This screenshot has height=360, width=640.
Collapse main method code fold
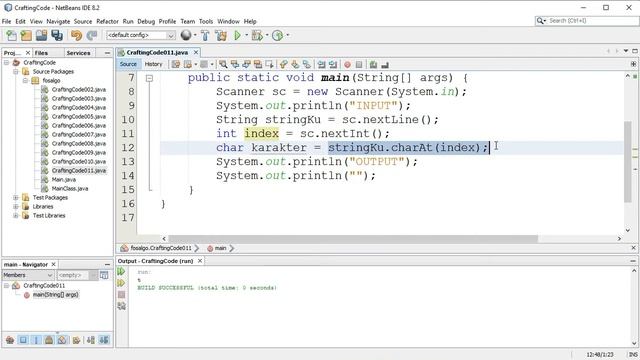click(149, 78)
